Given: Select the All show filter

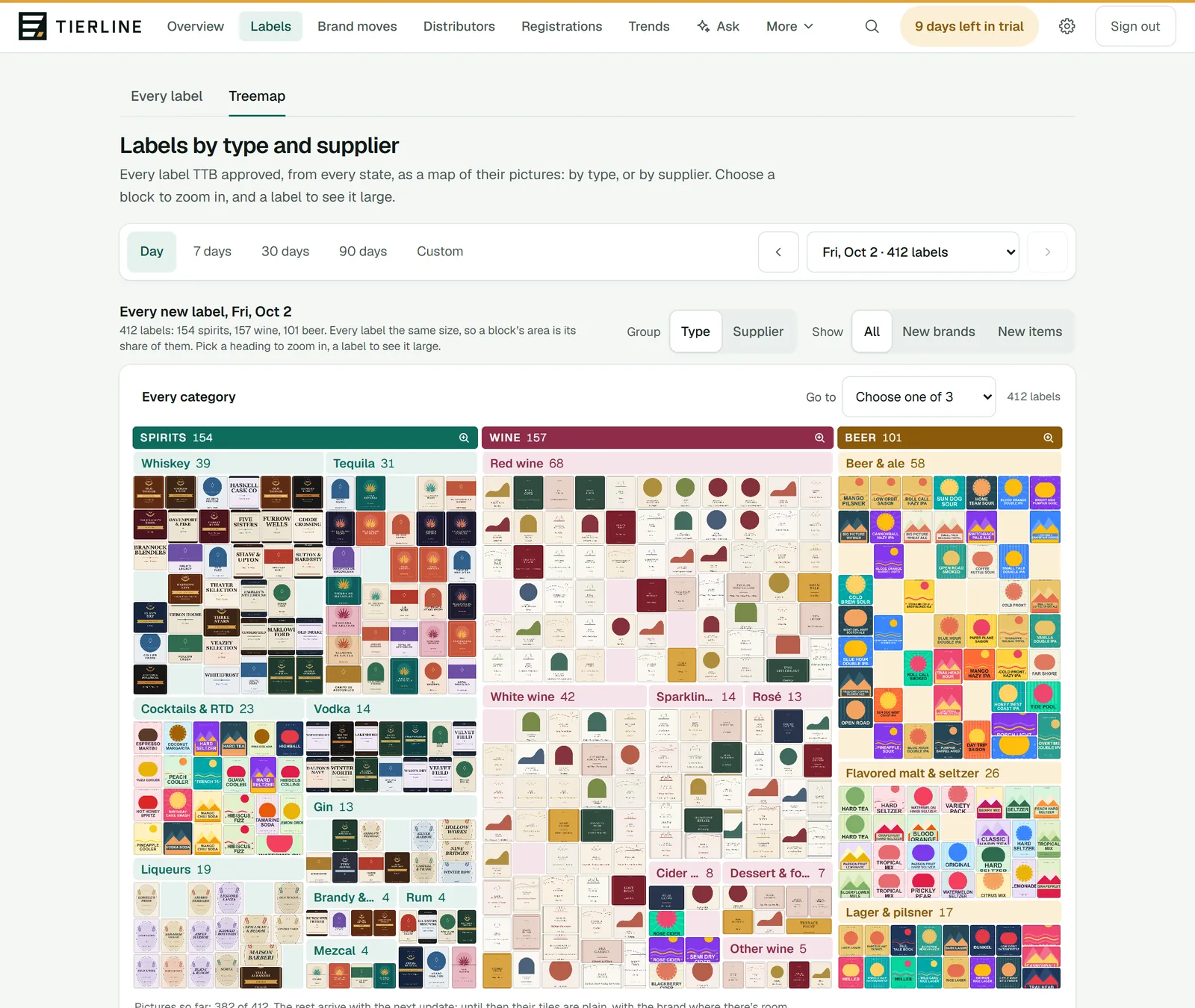Looking at the screenshot, I should tap(872, 332).
